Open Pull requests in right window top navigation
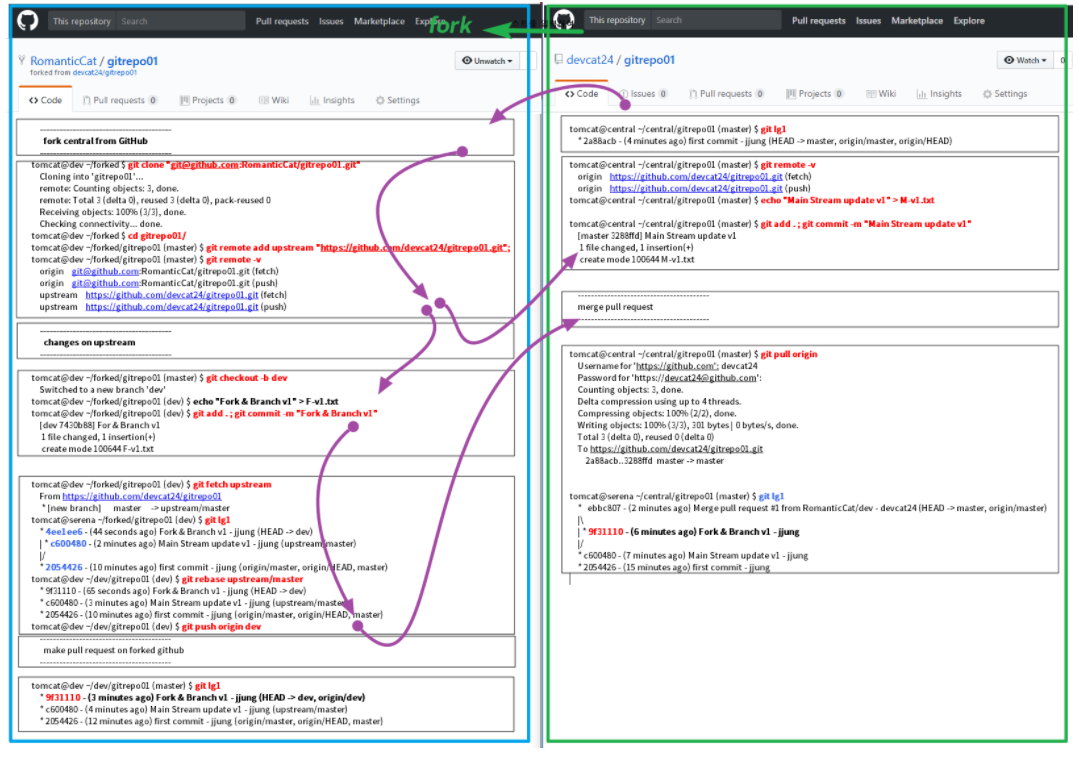The height and width of the screenshot is (757, 1078). [x=818, y=21]
